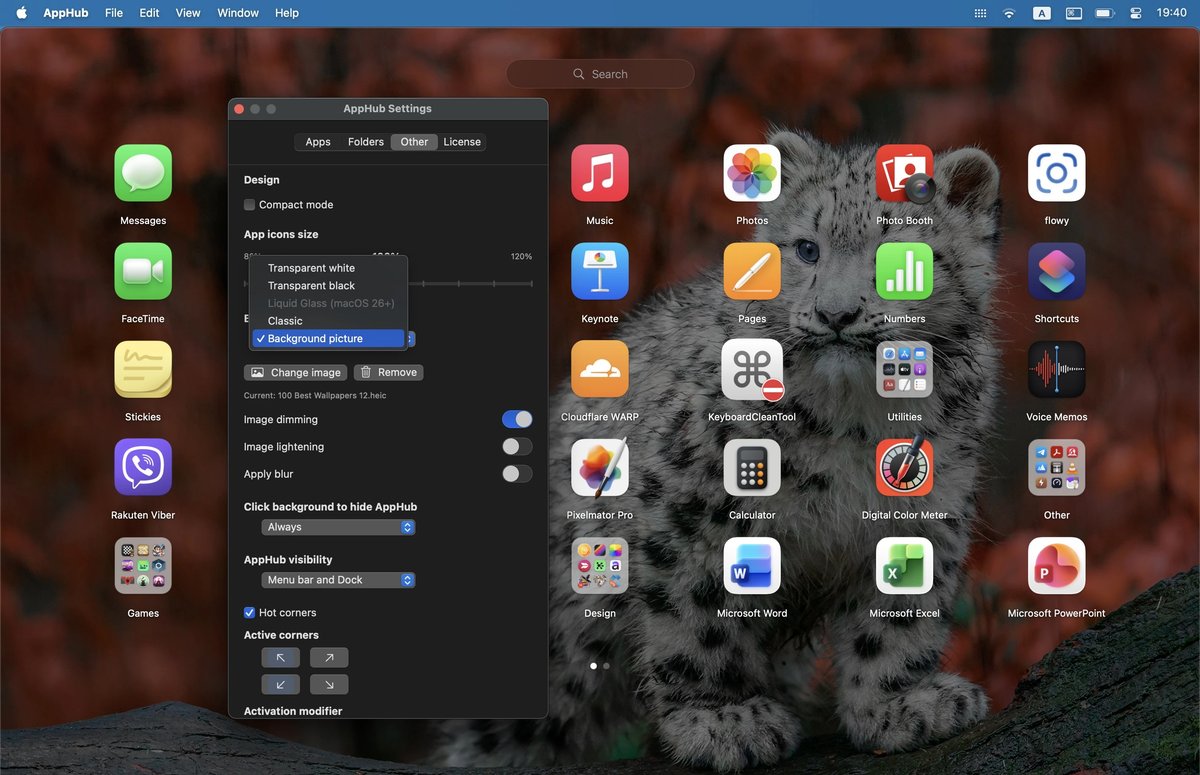Click the Change image button
The width and height of the screenshot is (1200, 775).
point(295,371)
